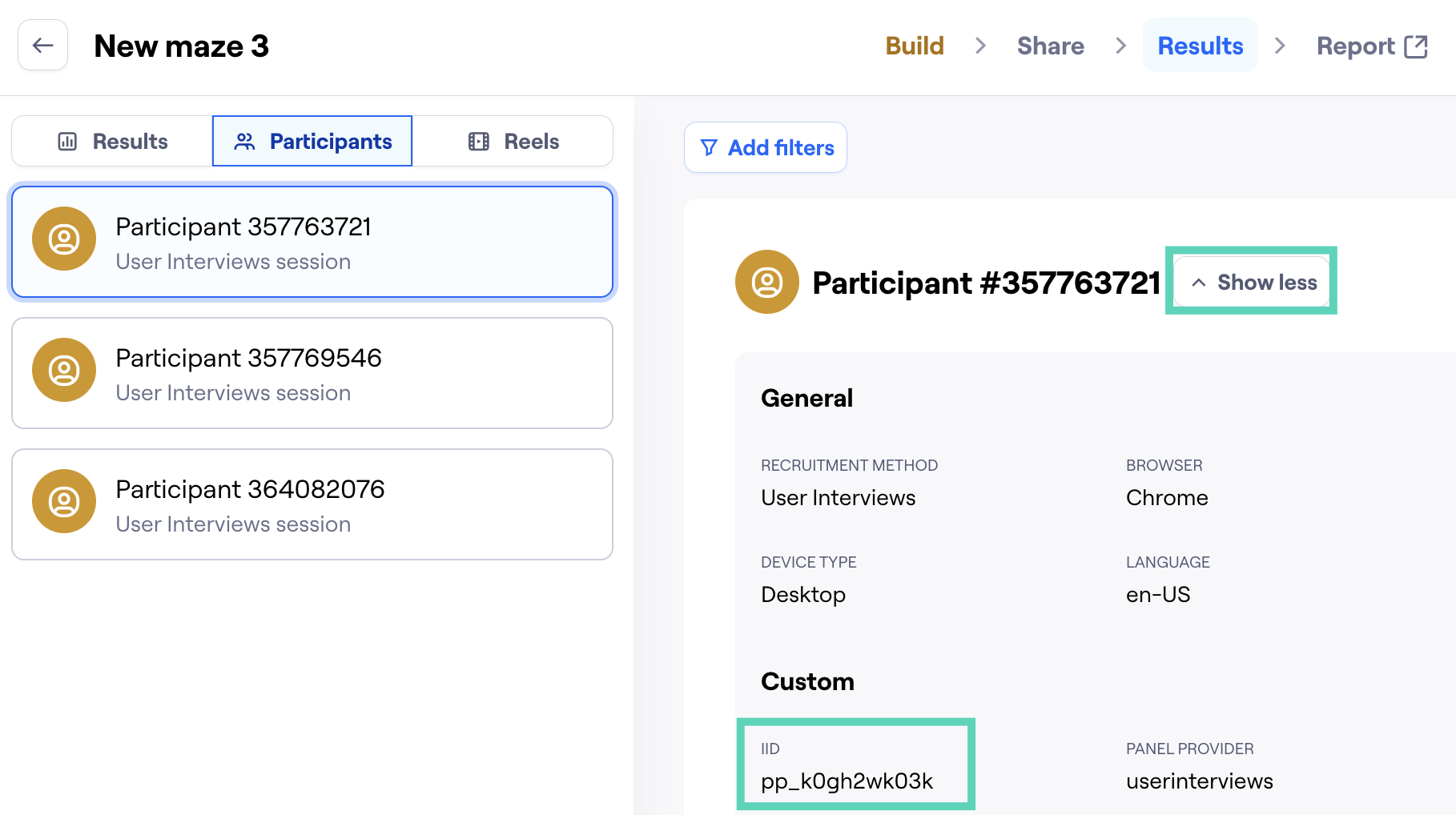Click the panel provider value userinterviews
Image resolution: width=1456 pixels, height=815 pixels.
[1200, 781]
